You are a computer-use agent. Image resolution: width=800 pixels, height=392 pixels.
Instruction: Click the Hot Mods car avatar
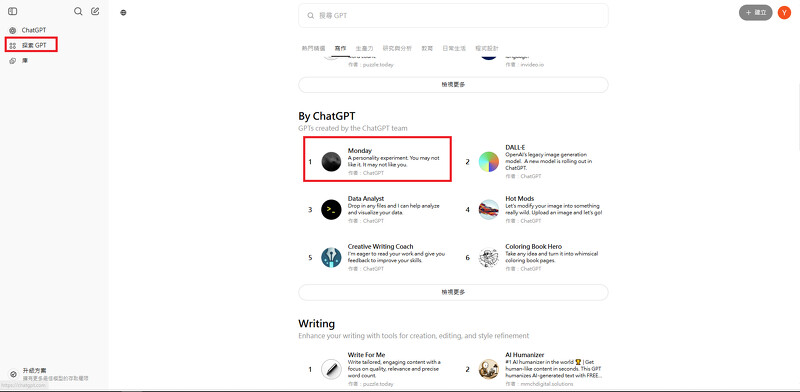click(x=488, y=210)
